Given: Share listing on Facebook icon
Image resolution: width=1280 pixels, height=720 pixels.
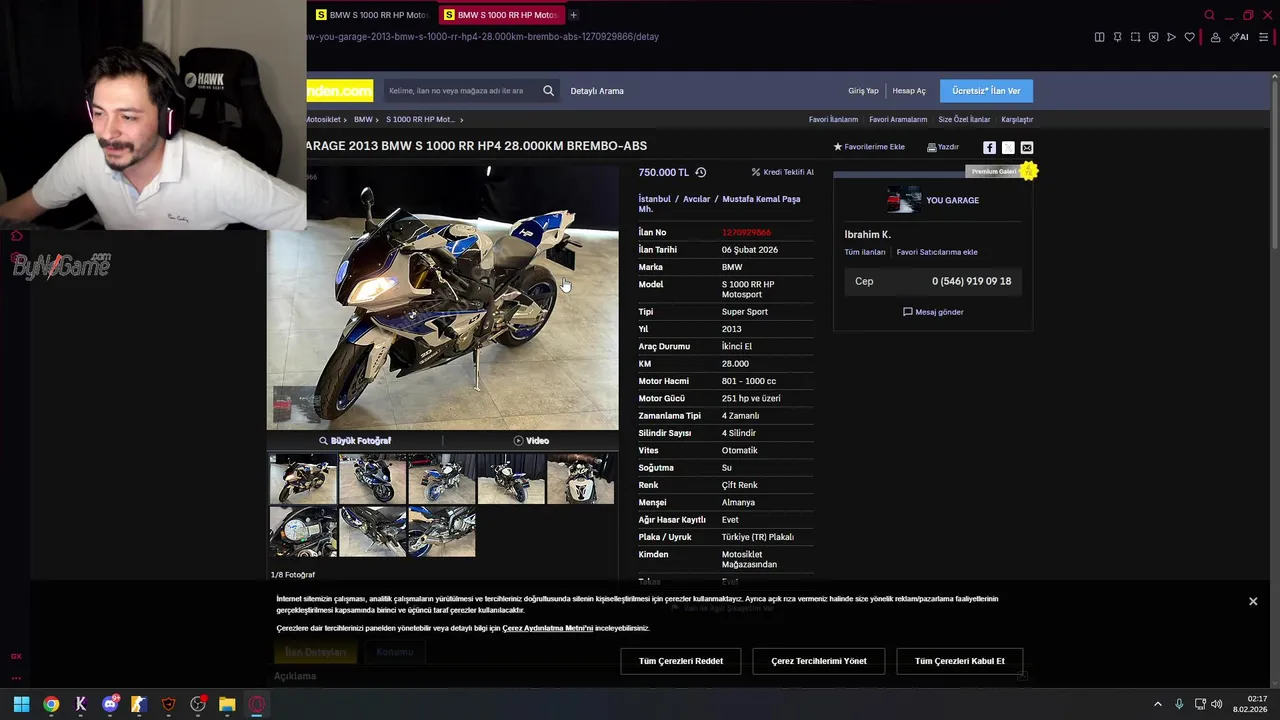Looking at the screenshot, I should click(989, 148).
